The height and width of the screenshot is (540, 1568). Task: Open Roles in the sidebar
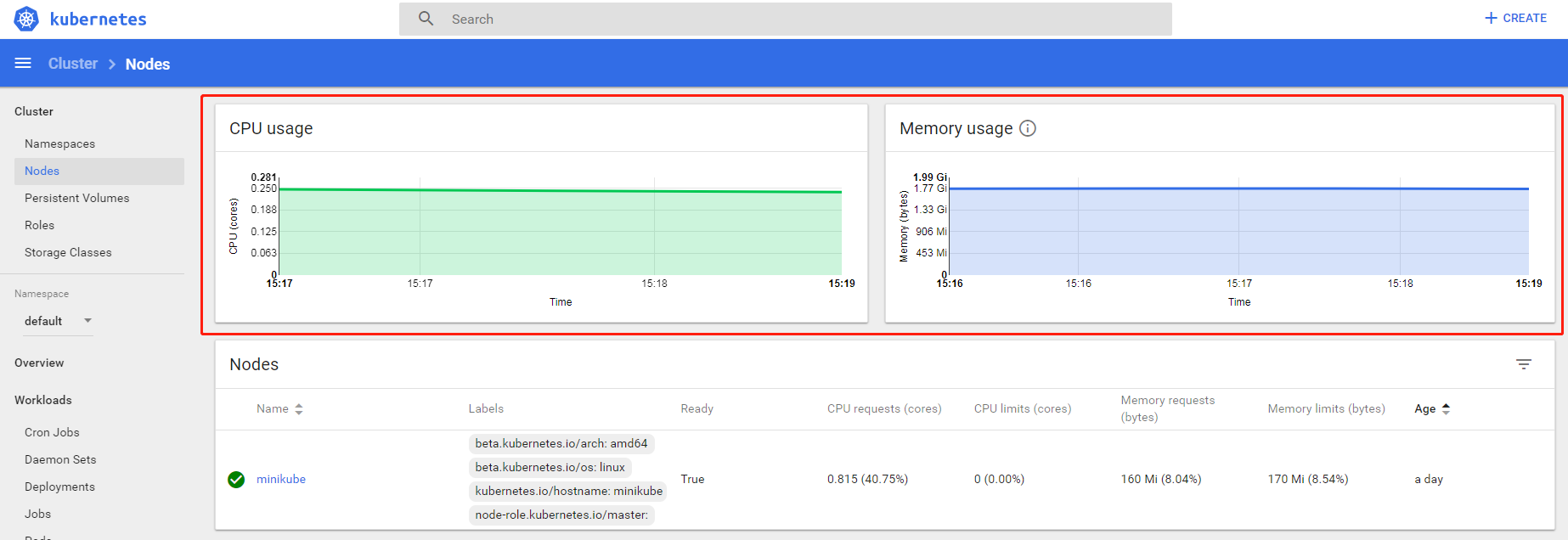point(39,225)
